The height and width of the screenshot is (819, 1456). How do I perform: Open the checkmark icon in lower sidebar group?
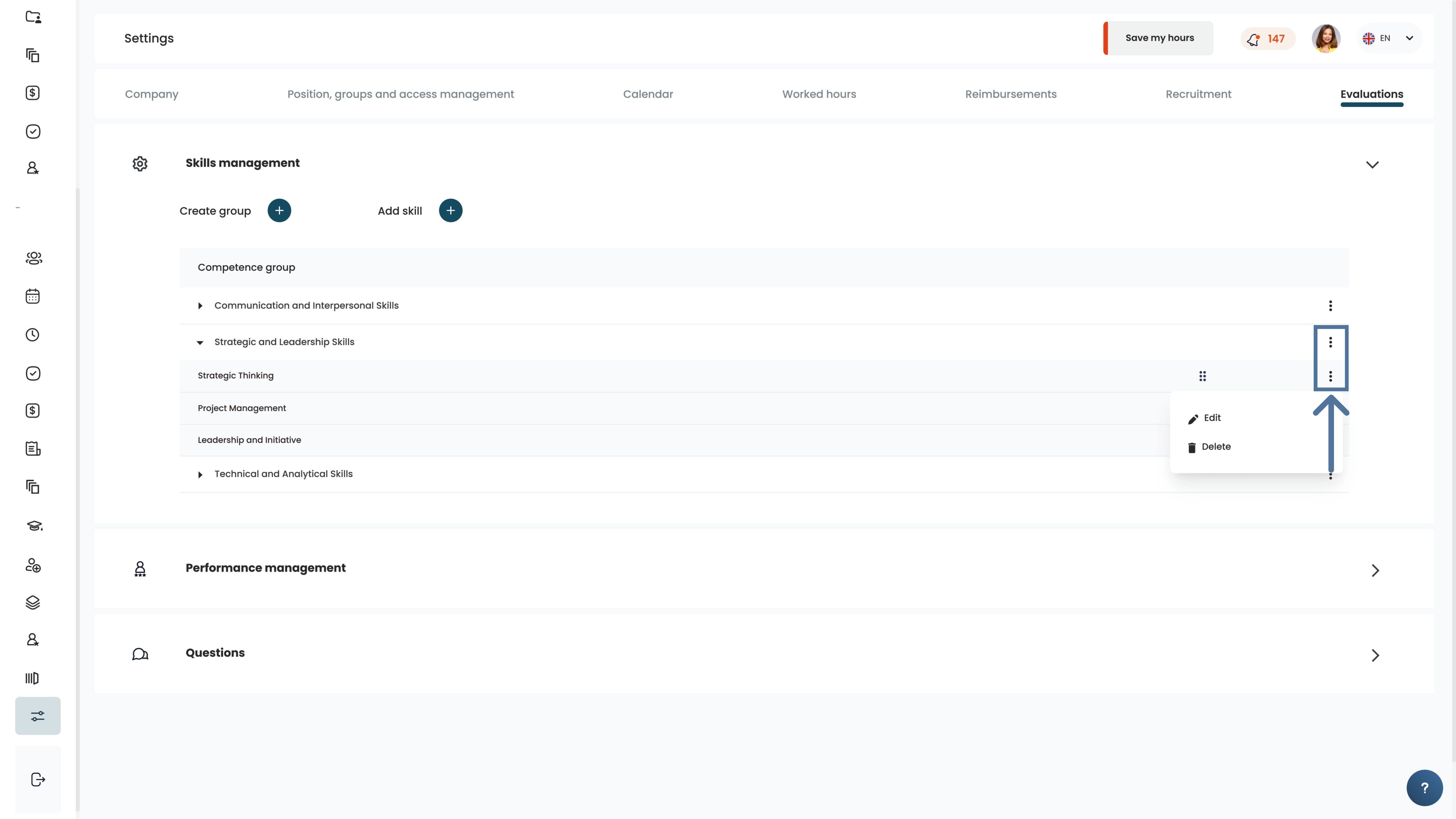coord(33,373)
